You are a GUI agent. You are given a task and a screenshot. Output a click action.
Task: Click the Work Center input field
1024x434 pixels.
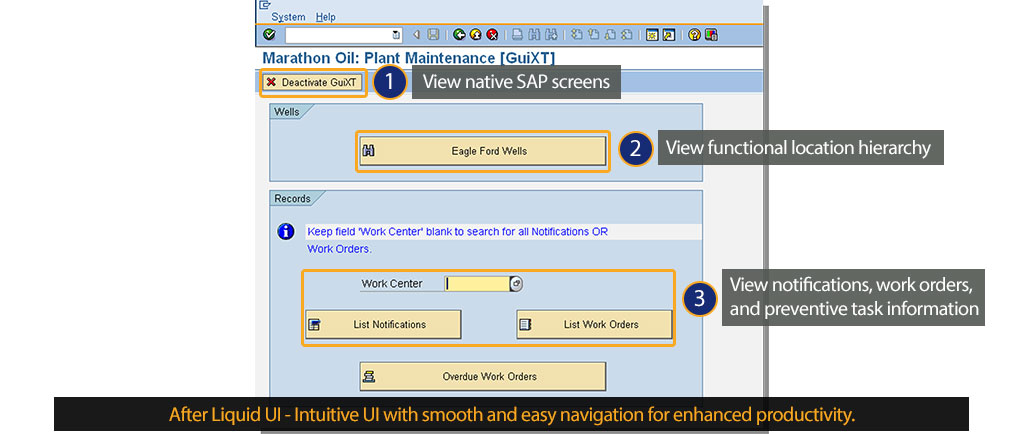477,284
